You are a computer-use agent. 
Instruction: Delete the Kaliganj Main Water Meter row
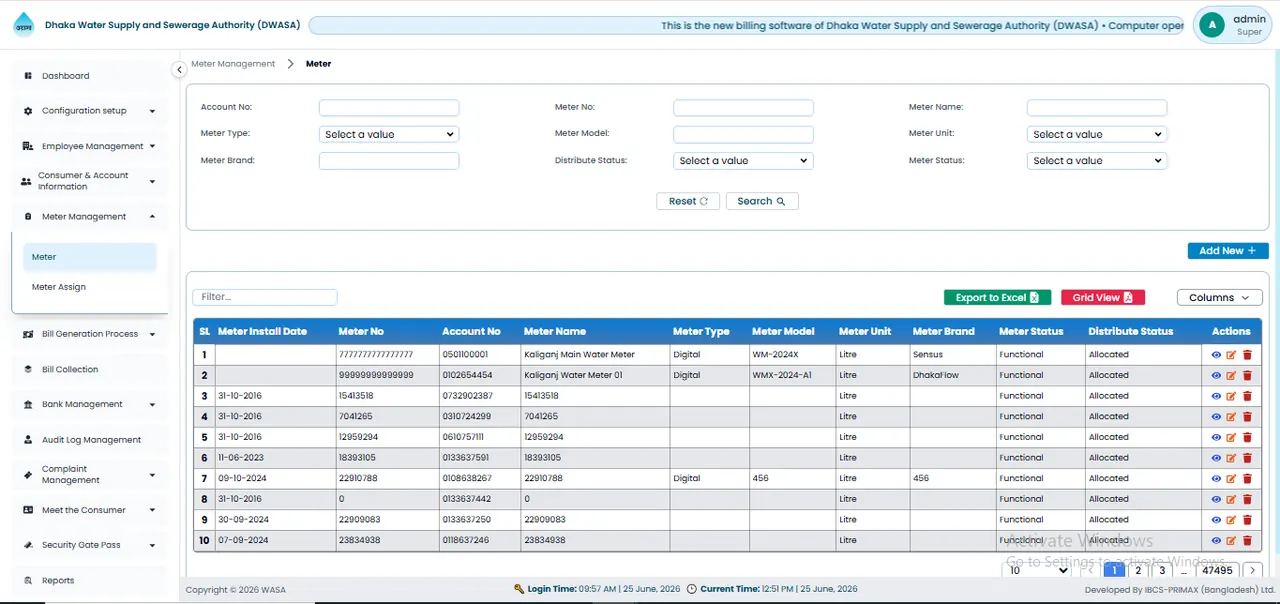tap(1247, 355)
